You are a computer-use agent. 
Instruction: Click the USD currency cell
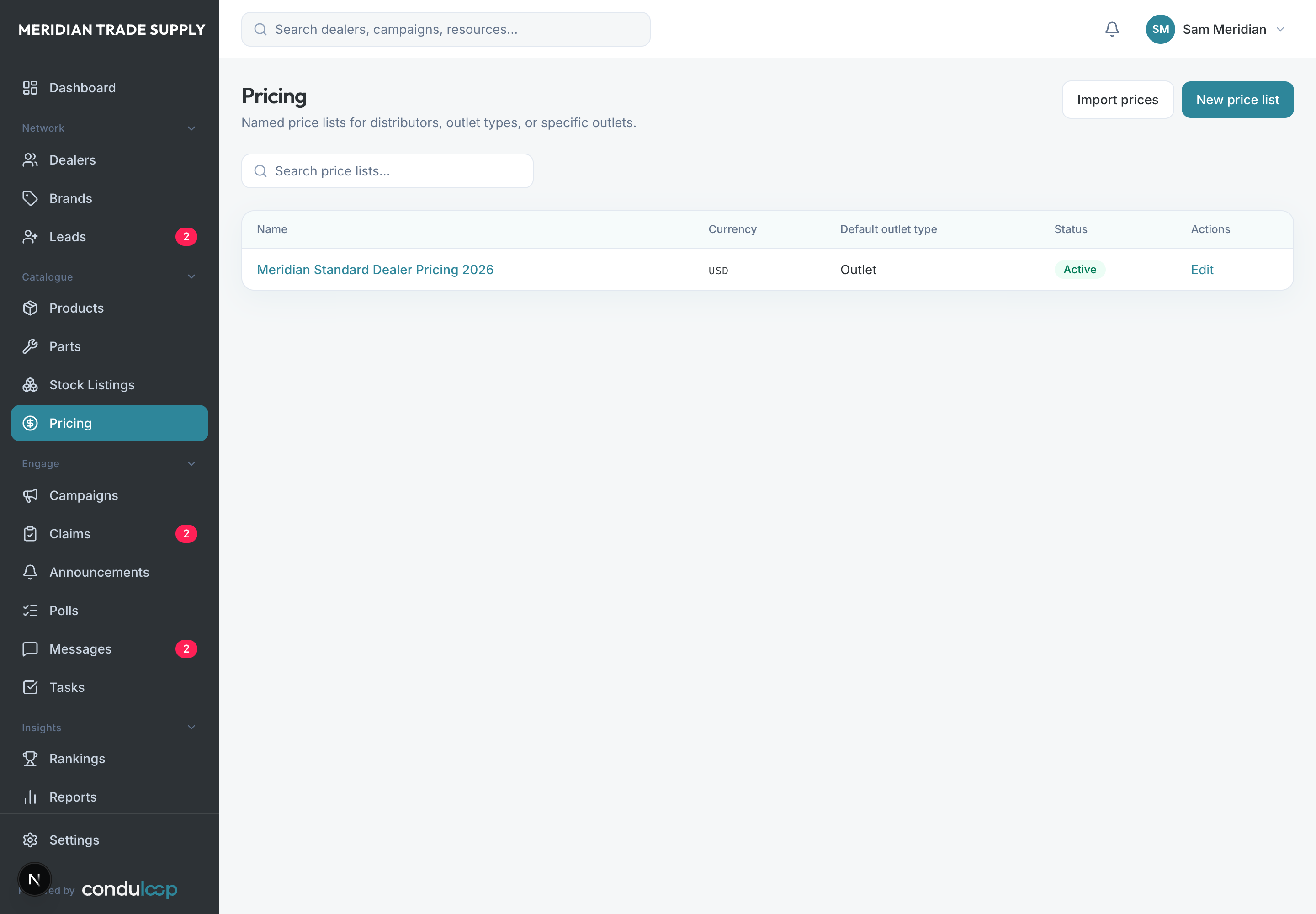coord(718,270)
